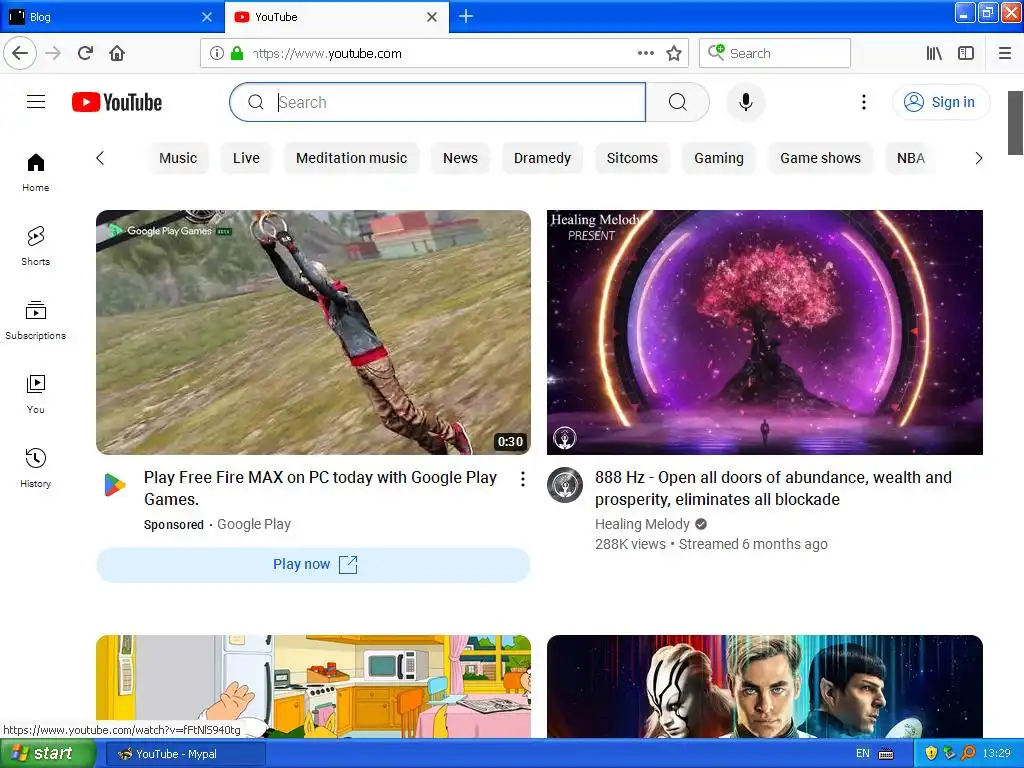Open browser hamburger application menu
Screen dimensions: 1024x768
pyautogui.click(x=1004, y=53)
